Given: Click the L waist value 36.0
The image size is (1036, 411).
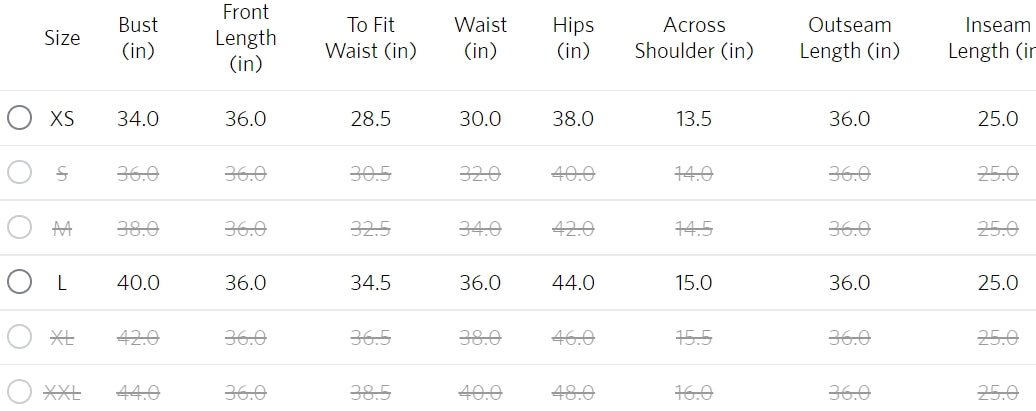Looking at the screenshot, I should point(480,283).
